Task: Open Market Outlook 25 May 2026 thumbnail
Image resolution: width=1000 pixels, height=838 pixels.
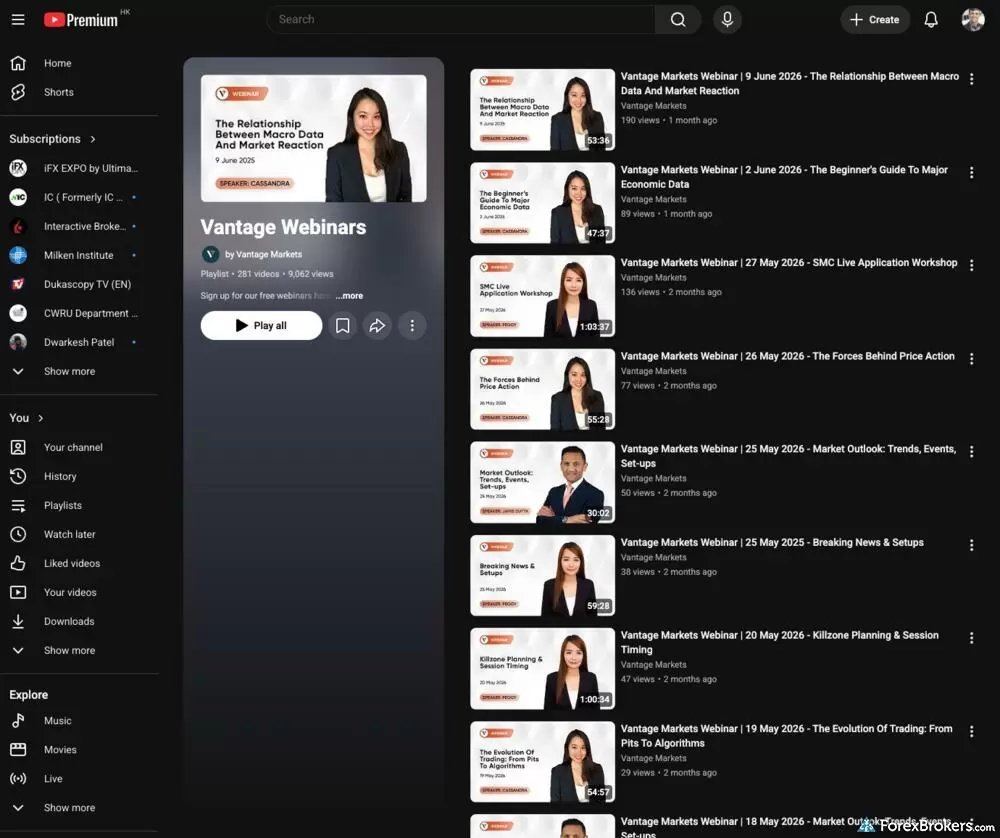Action: (x=543, y=482)
